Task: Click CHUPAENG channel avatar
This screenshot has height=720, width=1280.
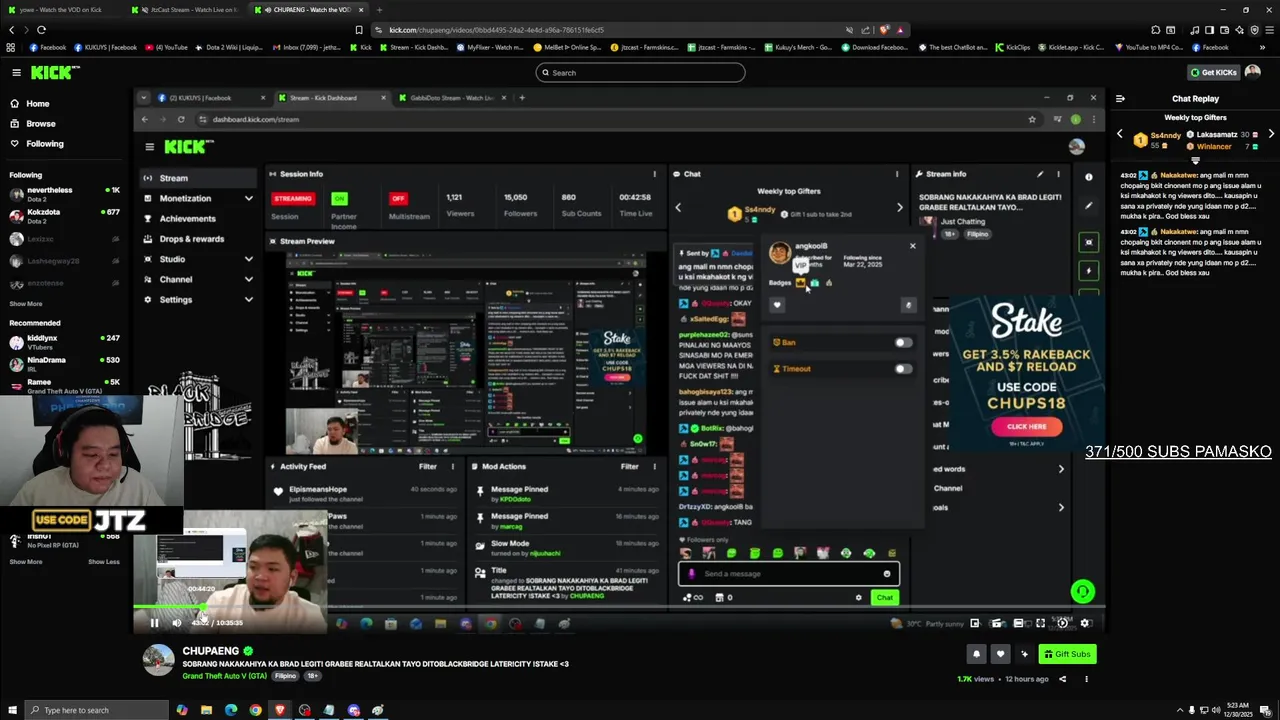Action: [158, 660]
